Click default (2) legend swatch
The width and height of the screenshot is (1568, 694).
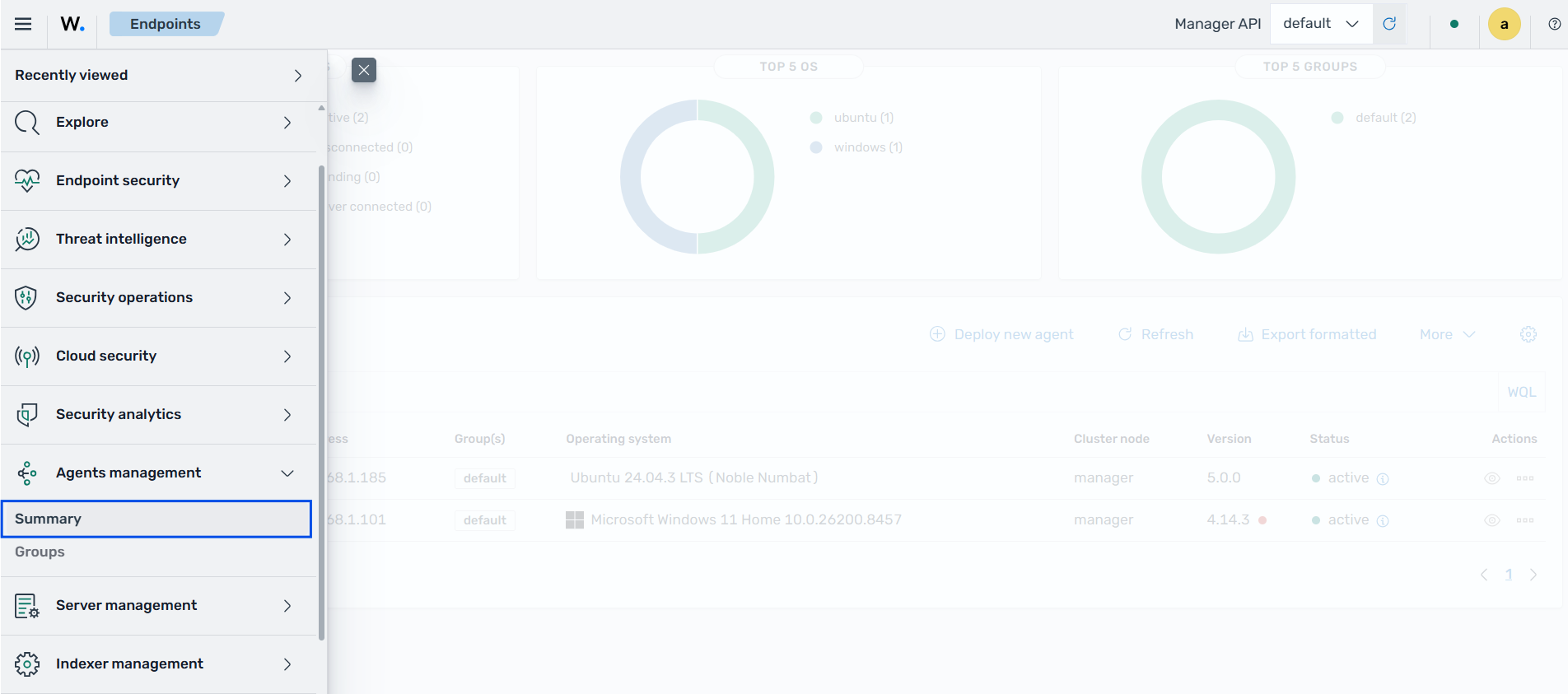pos(1337,118)
